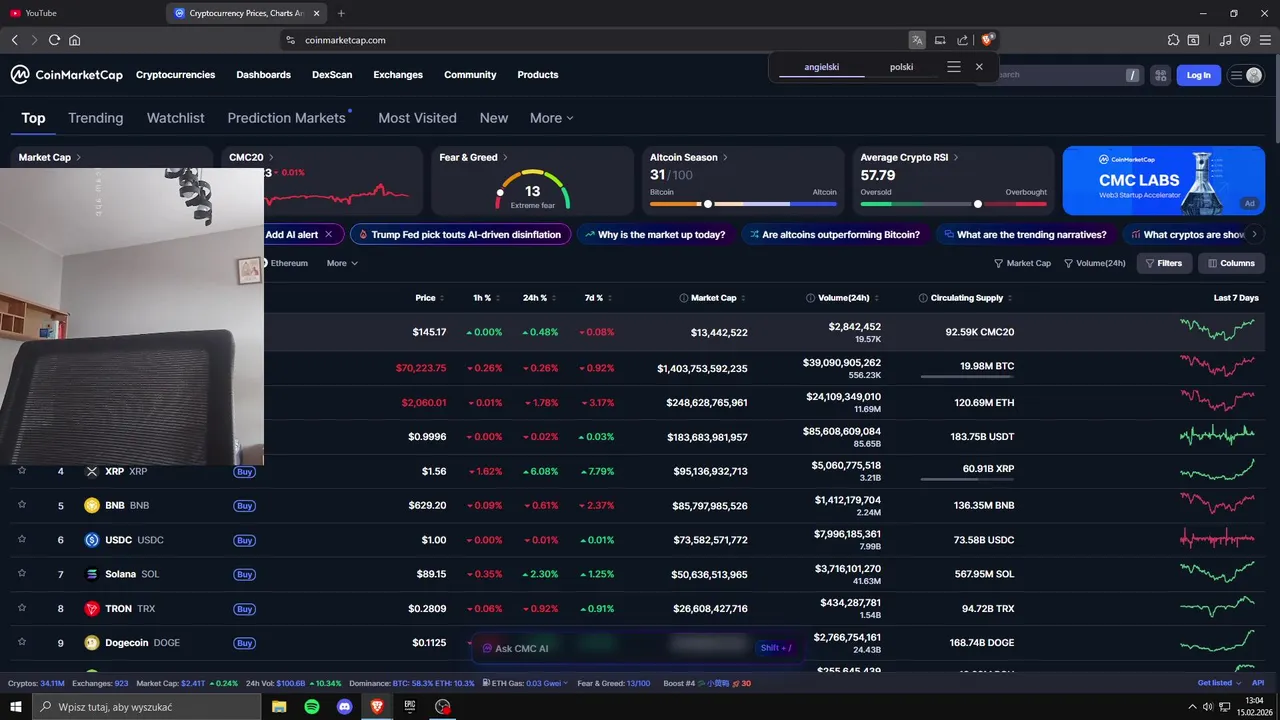
Task: Click the Brave VPN shield icon
Action: tap(1245, 40)
